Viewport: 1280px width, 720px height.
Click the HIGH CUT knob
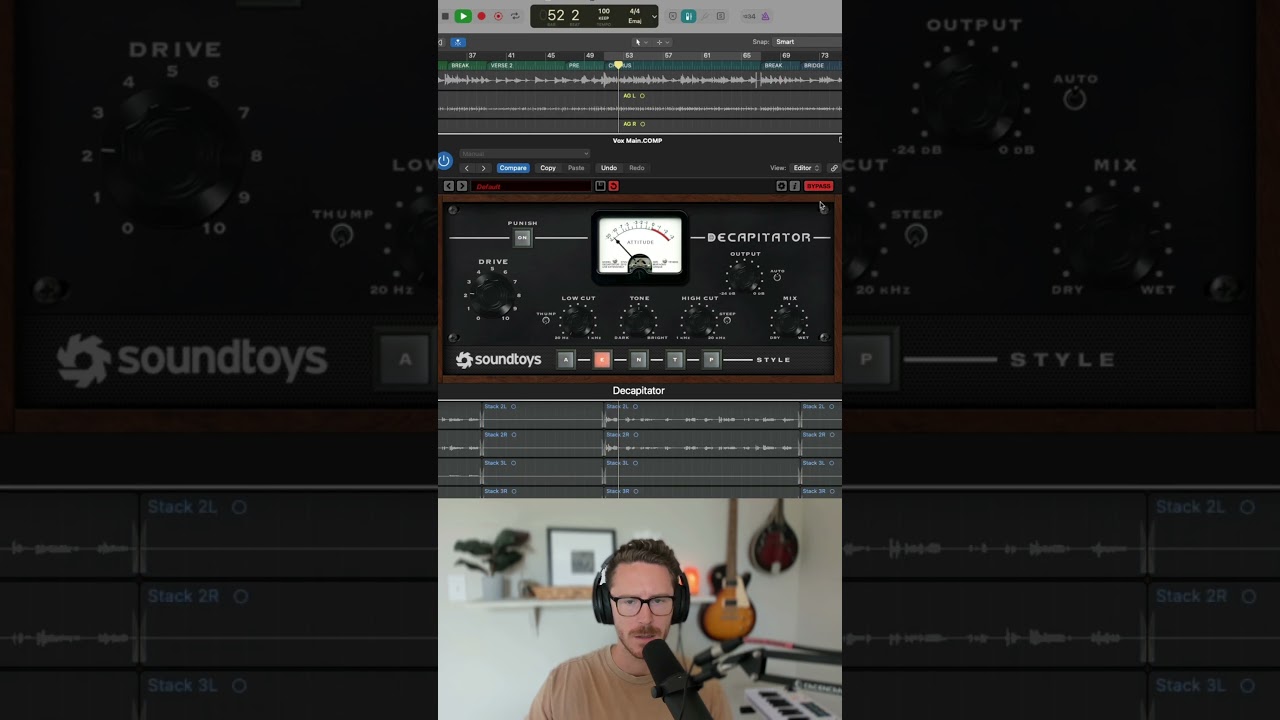pos(699,320)
